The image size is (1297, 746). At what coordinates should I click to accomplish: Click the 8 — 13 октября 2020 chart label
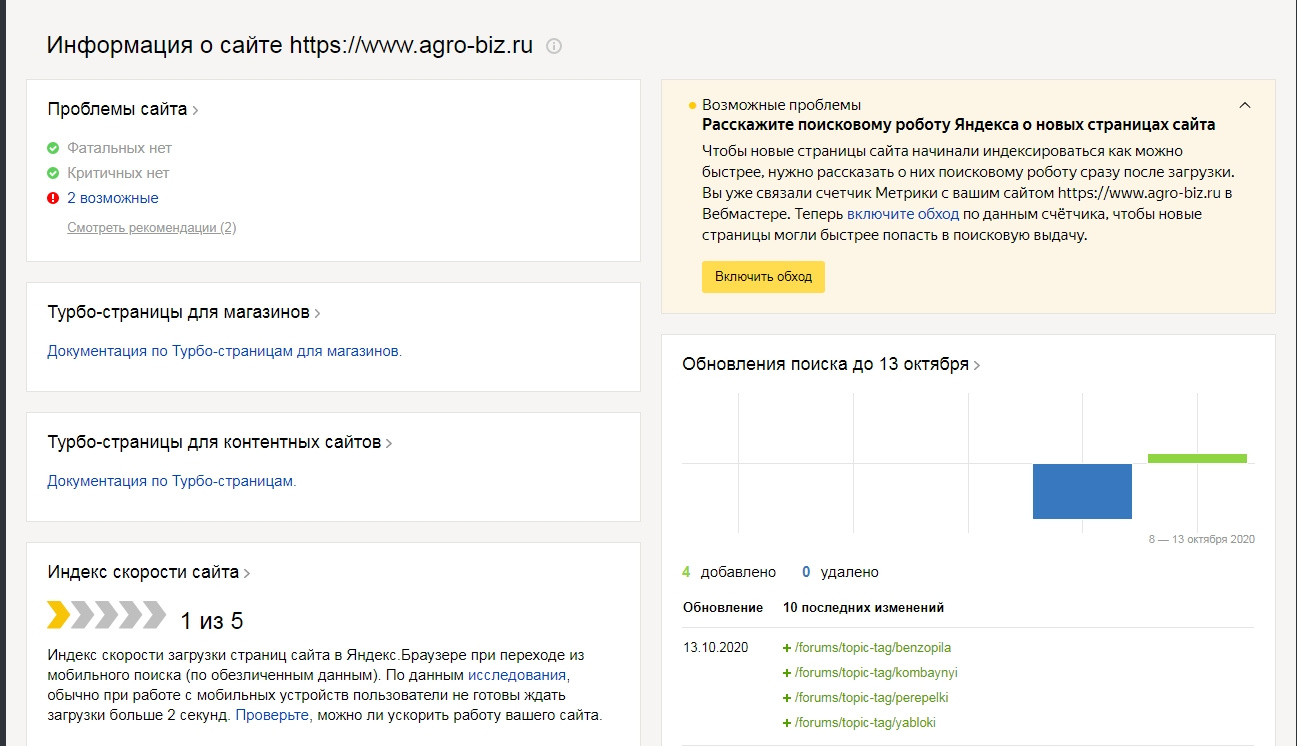(x=1201, y=539)
